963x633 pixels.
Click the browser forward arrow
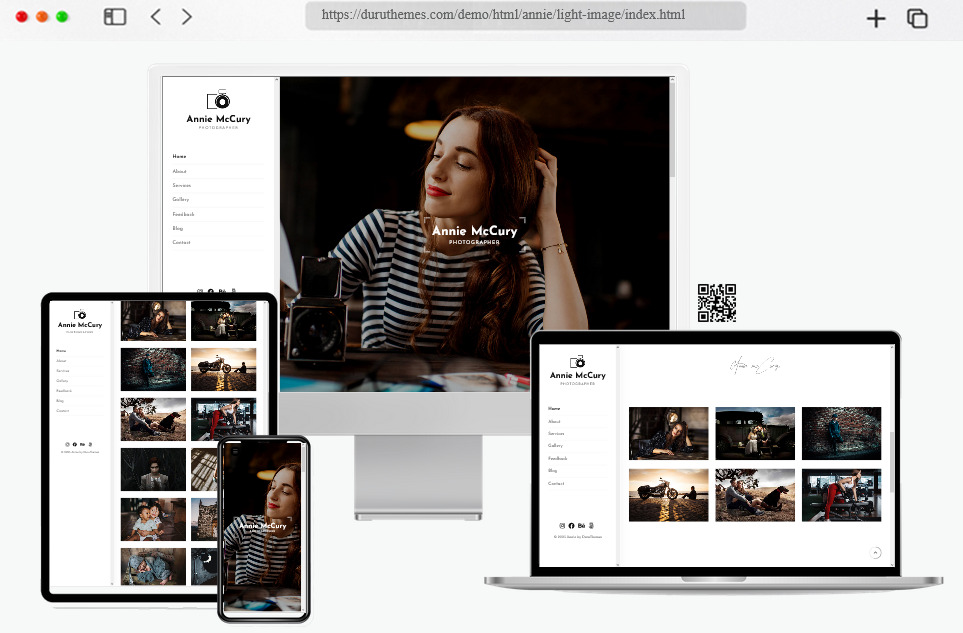[186, 16]
